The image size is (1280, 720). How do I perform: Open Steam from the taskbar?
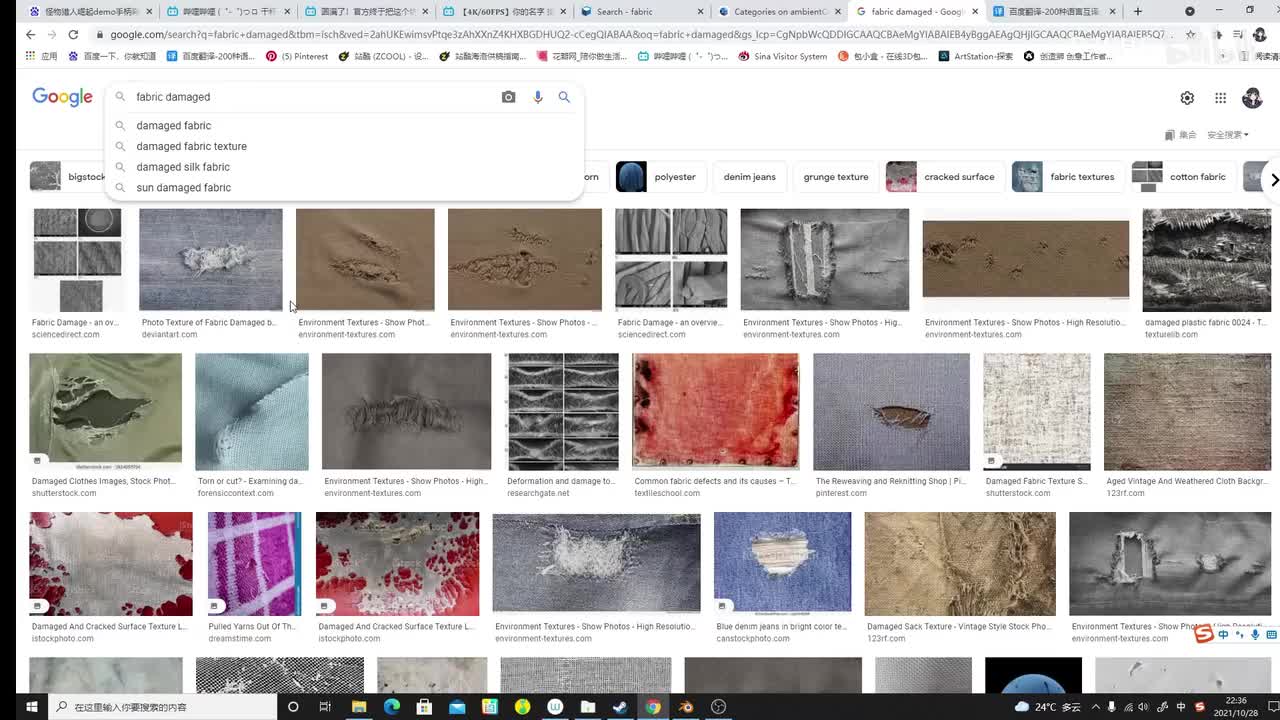[620, 707]
